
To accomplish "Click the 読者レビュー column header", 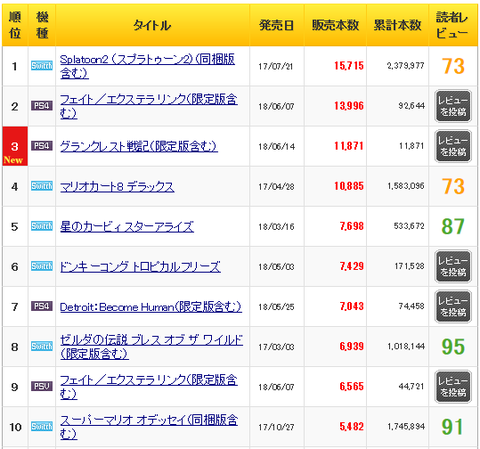I will tap(453, 25).
